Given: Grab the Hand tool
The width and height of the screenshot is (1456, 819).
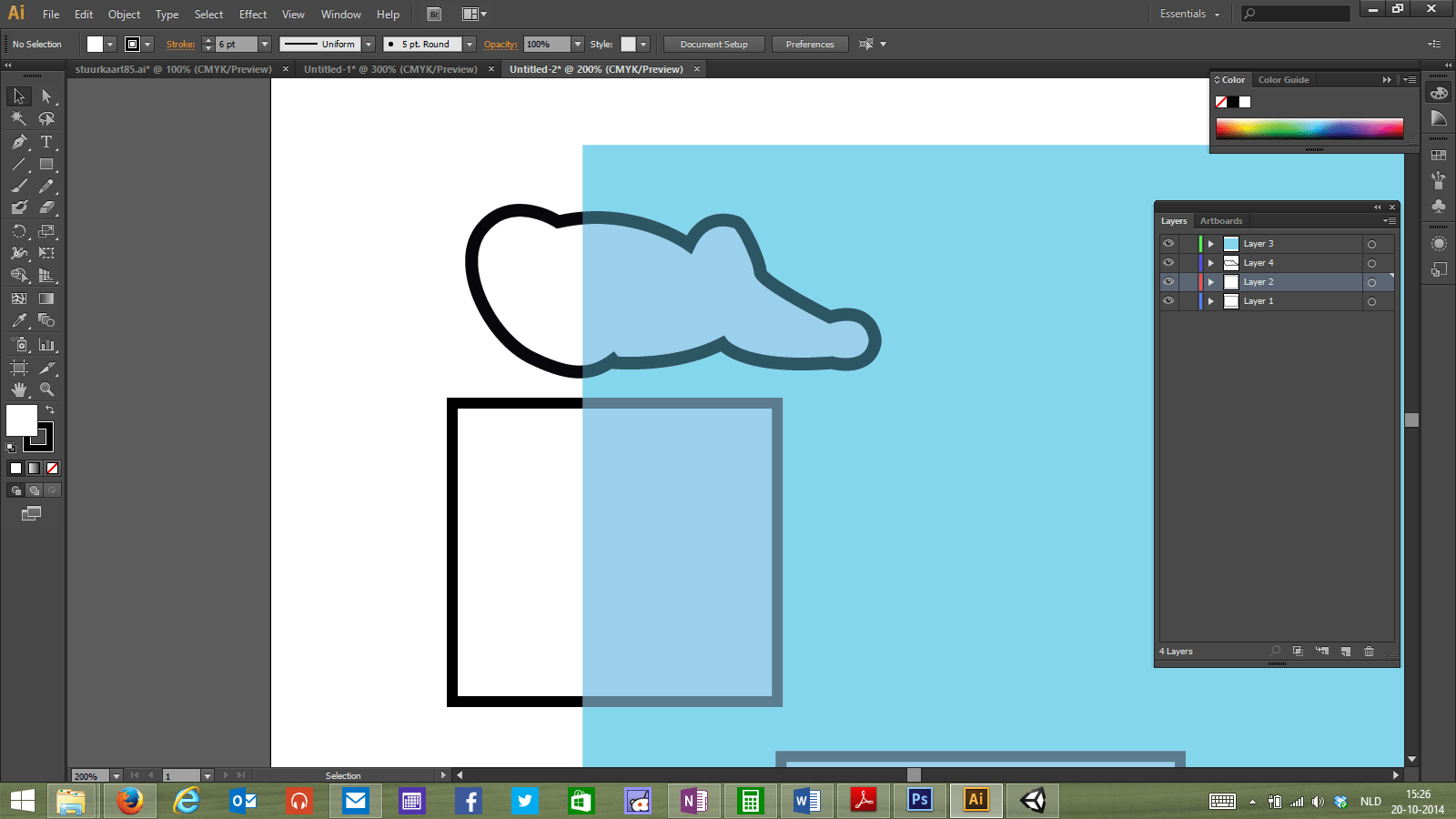Looking at the screenshot, I should pos(18,389).
